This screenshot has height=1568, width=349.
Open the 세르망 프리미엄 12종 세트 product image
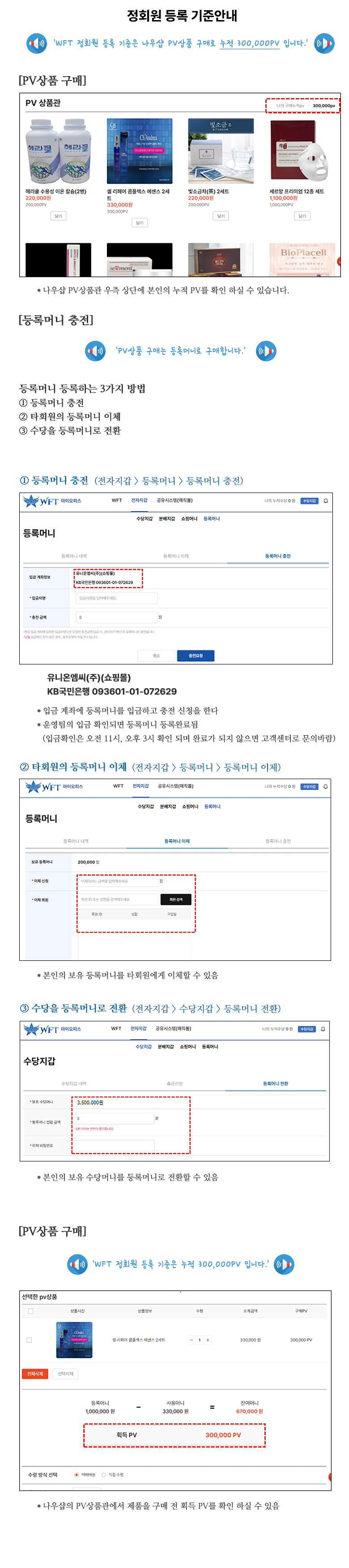click(x=302, y=152)
